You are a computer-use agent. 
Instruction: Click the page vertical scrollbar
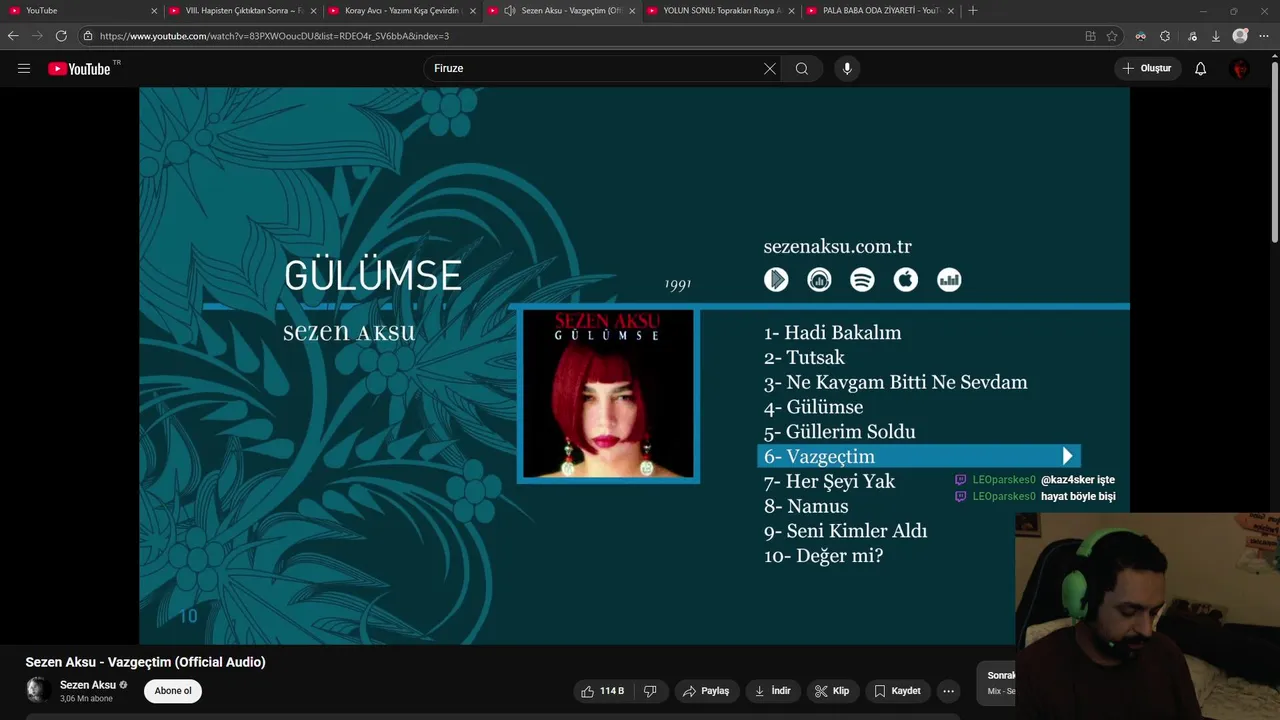[x=1274, y=150]
